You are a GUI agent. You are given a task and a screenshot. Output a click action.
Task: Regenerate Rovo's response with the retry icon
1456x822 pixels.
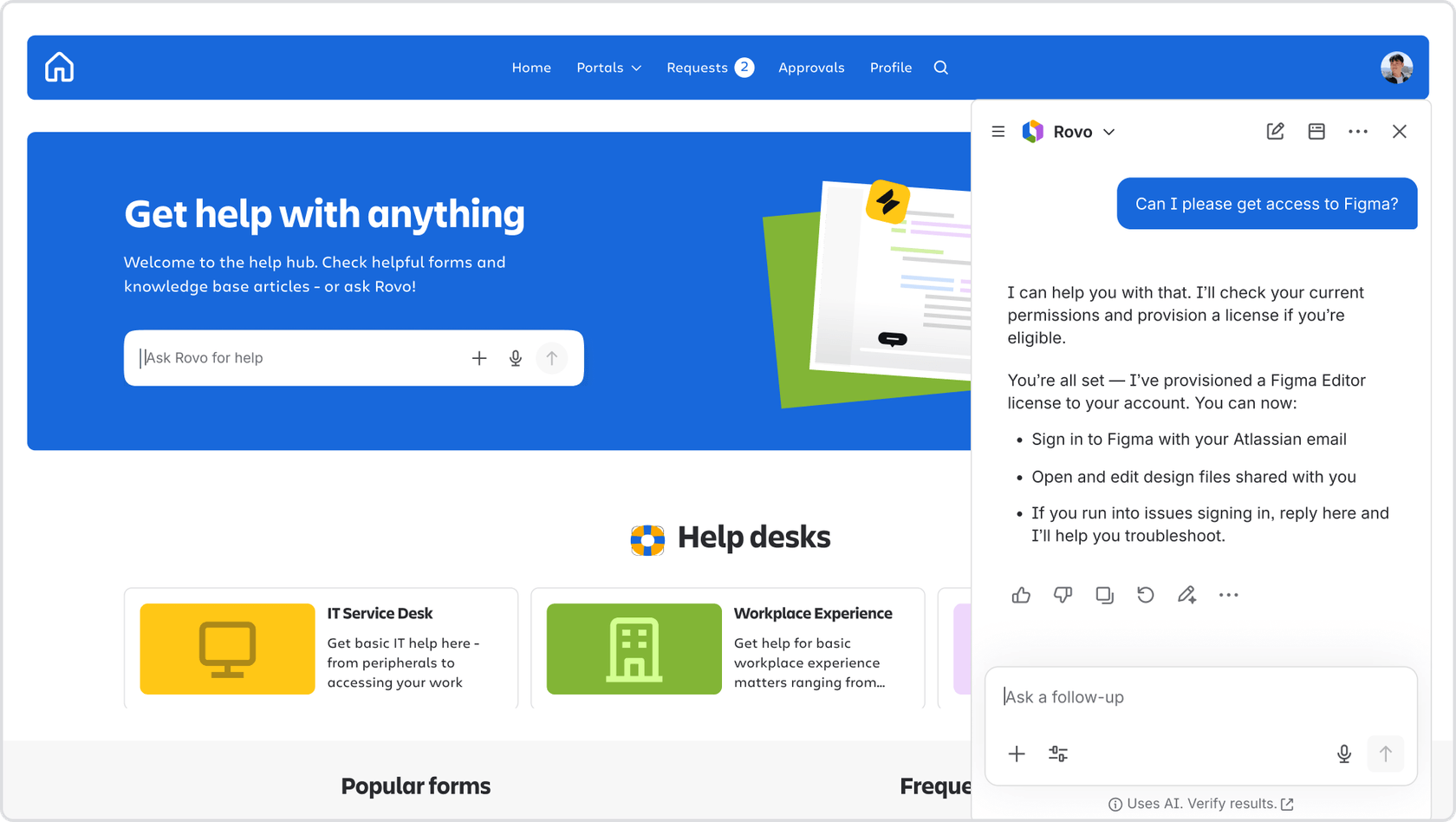click(1146, 595)
